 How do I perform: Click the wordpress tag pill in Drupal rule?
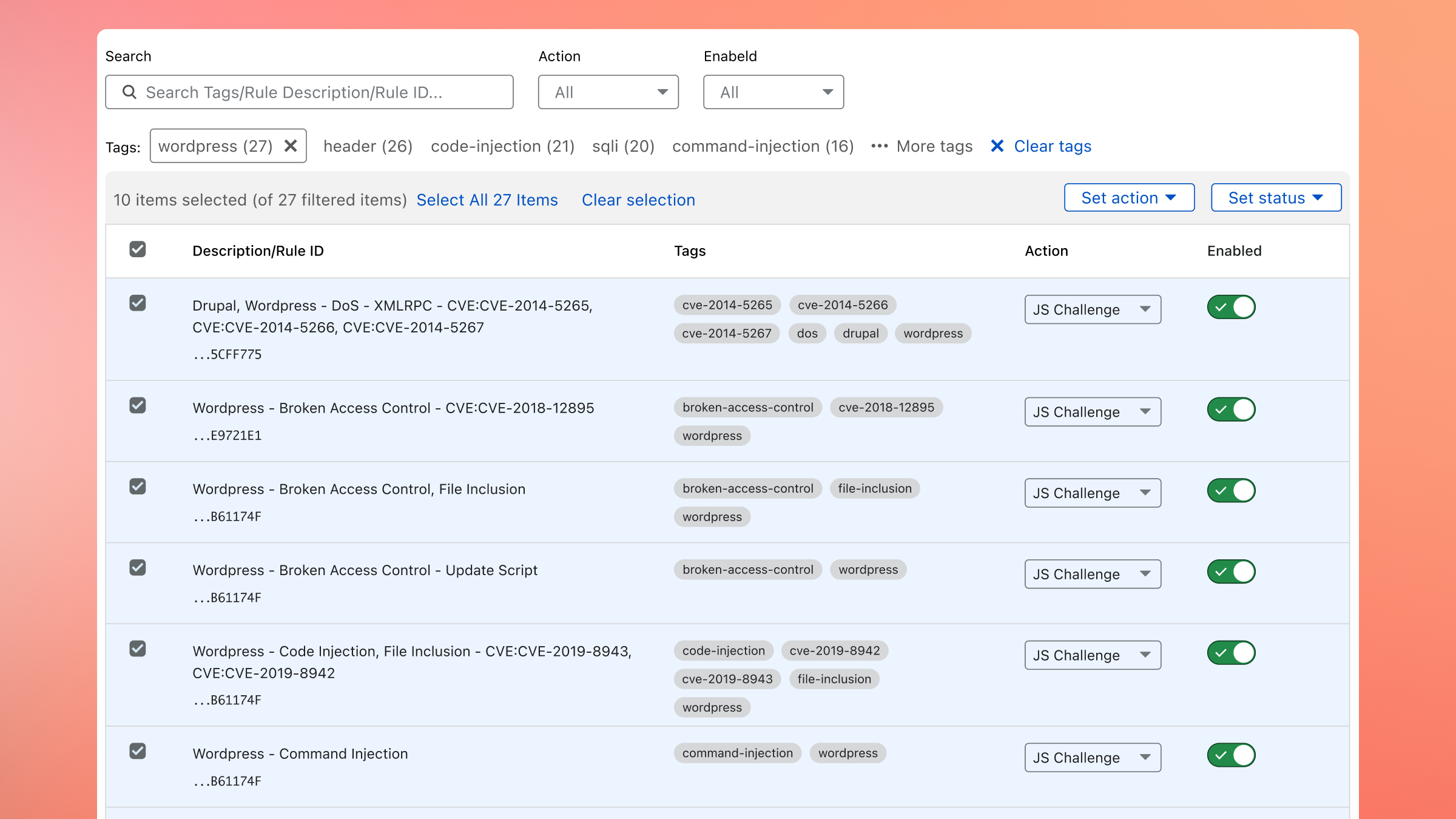(932, 334)
